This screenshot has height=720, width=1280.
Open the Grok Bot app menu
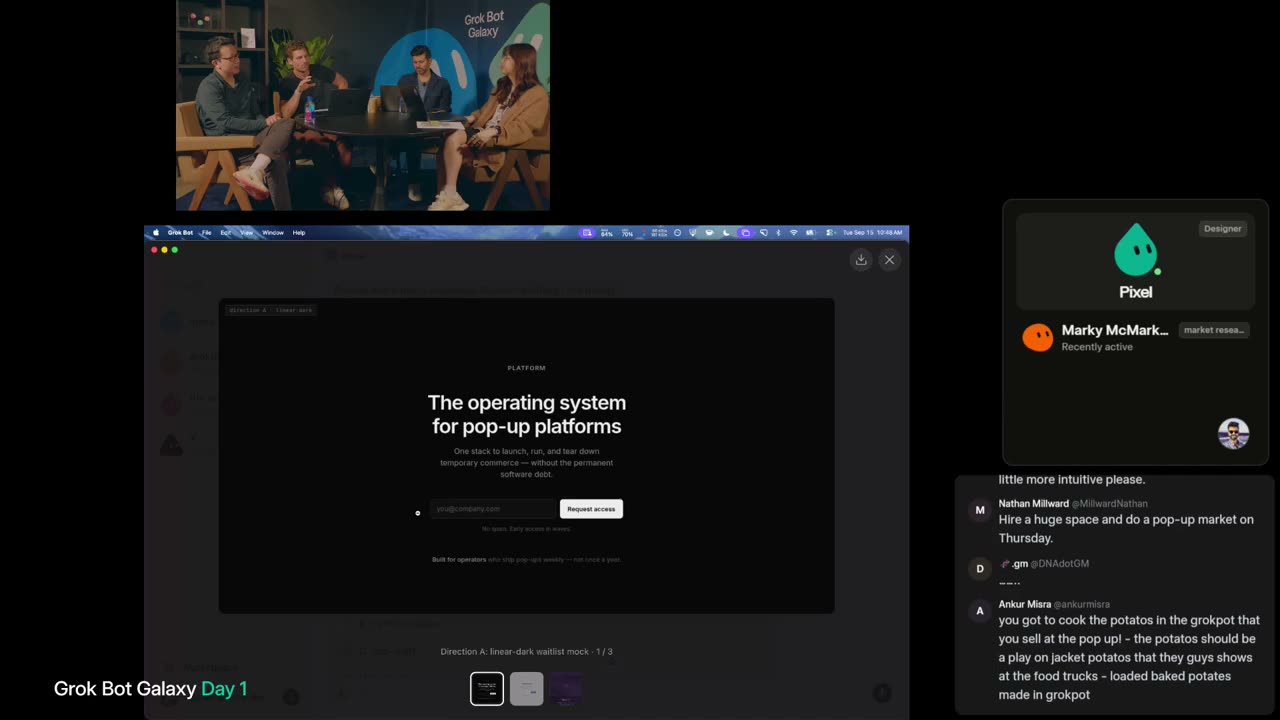tap(180, 233)
